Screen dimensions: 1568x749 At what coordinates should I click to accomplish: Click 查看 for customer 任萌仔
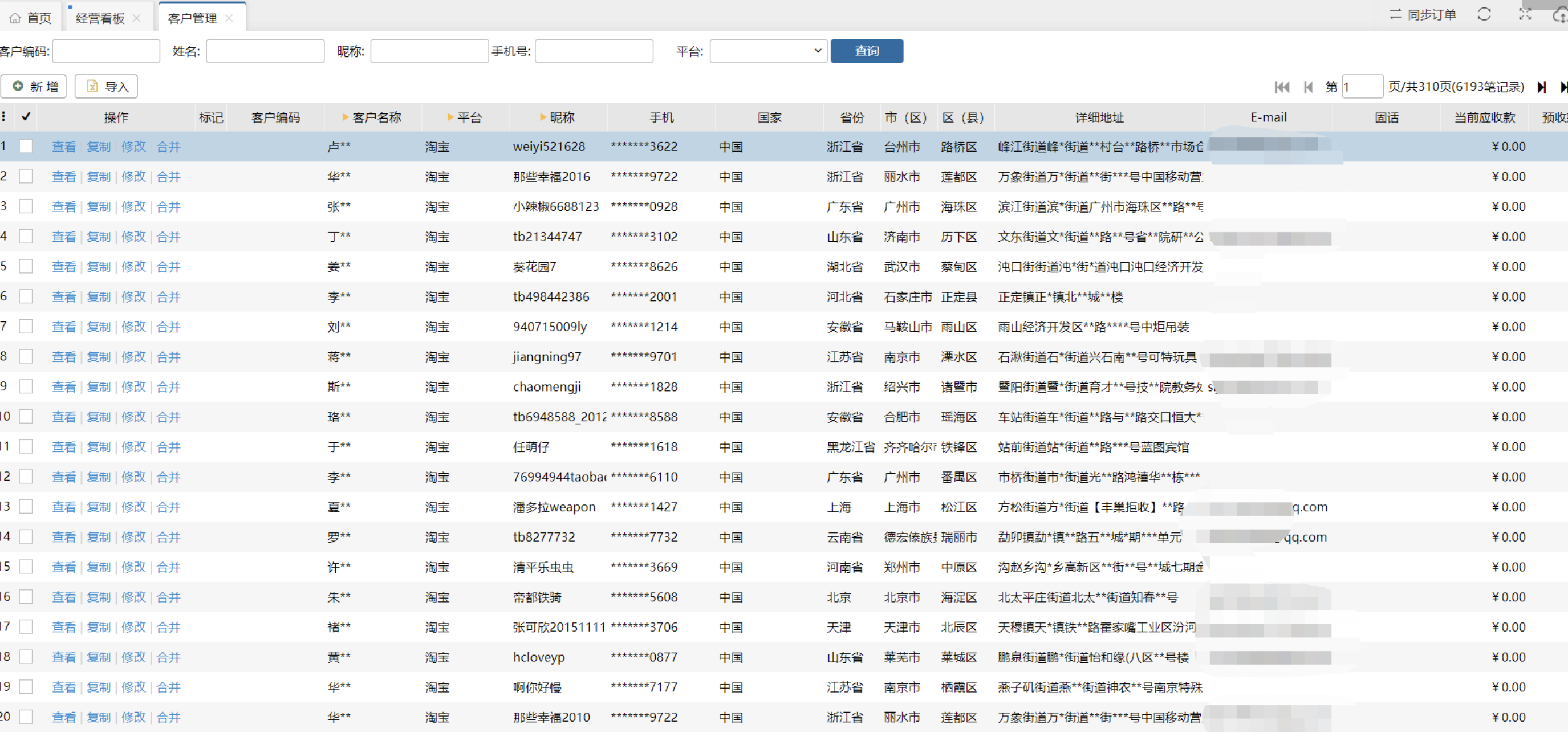pyautogui.click(x=64, y=447)
